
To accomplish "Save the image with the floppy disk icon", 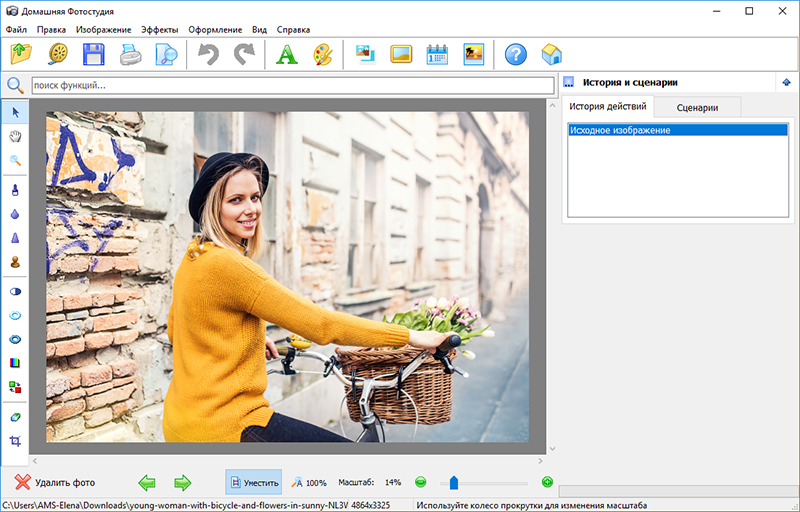I will pyautogui.click(x=94, y=54).
